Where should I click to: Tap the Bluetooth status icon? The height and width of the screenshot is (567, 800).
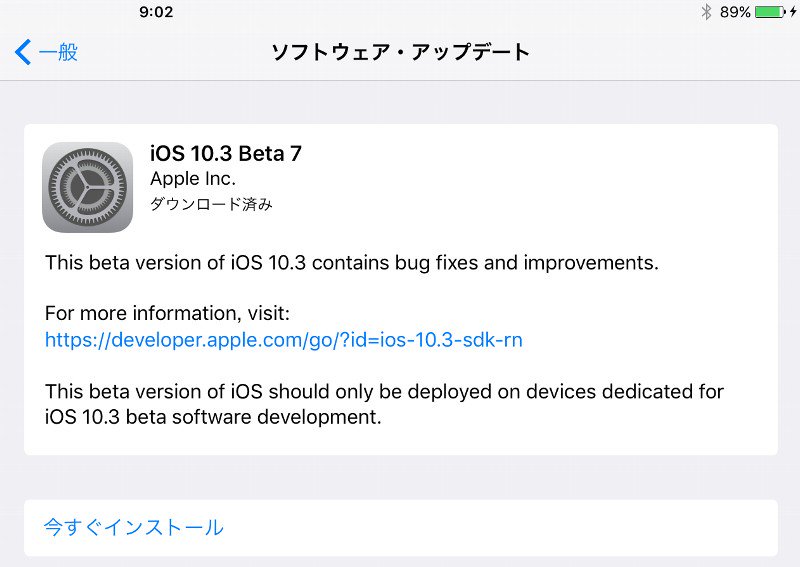point(706,11)
